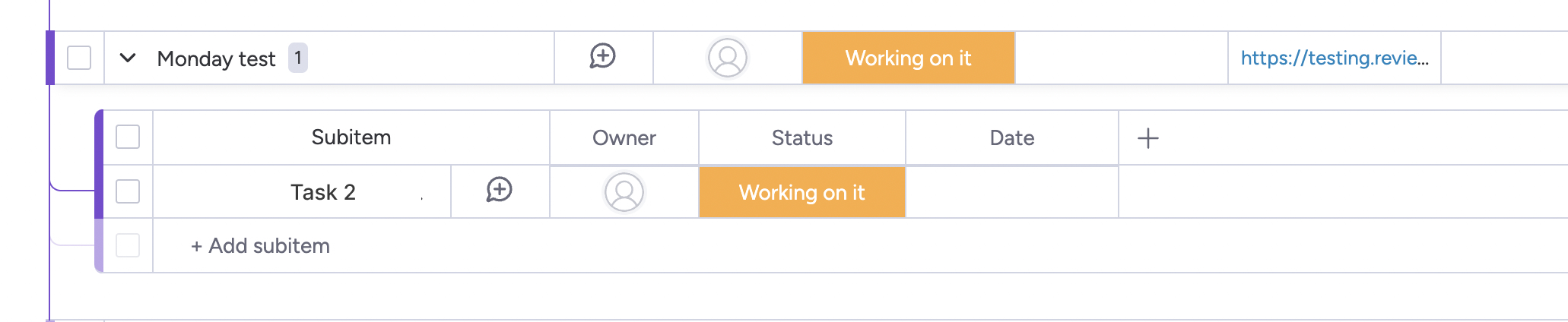
Task: Click the Status column header
Action: [801, 138]
